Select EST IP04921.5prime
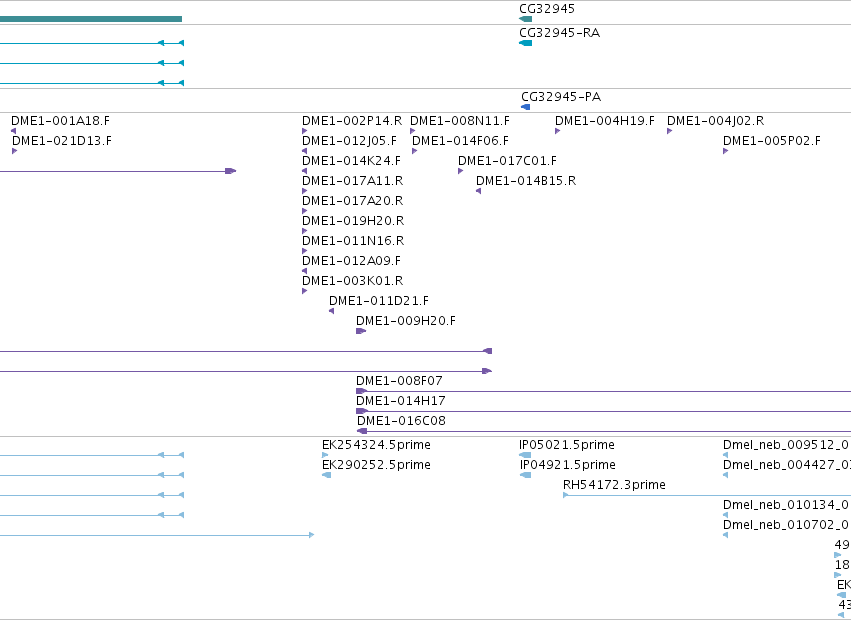 click(568, 465)
